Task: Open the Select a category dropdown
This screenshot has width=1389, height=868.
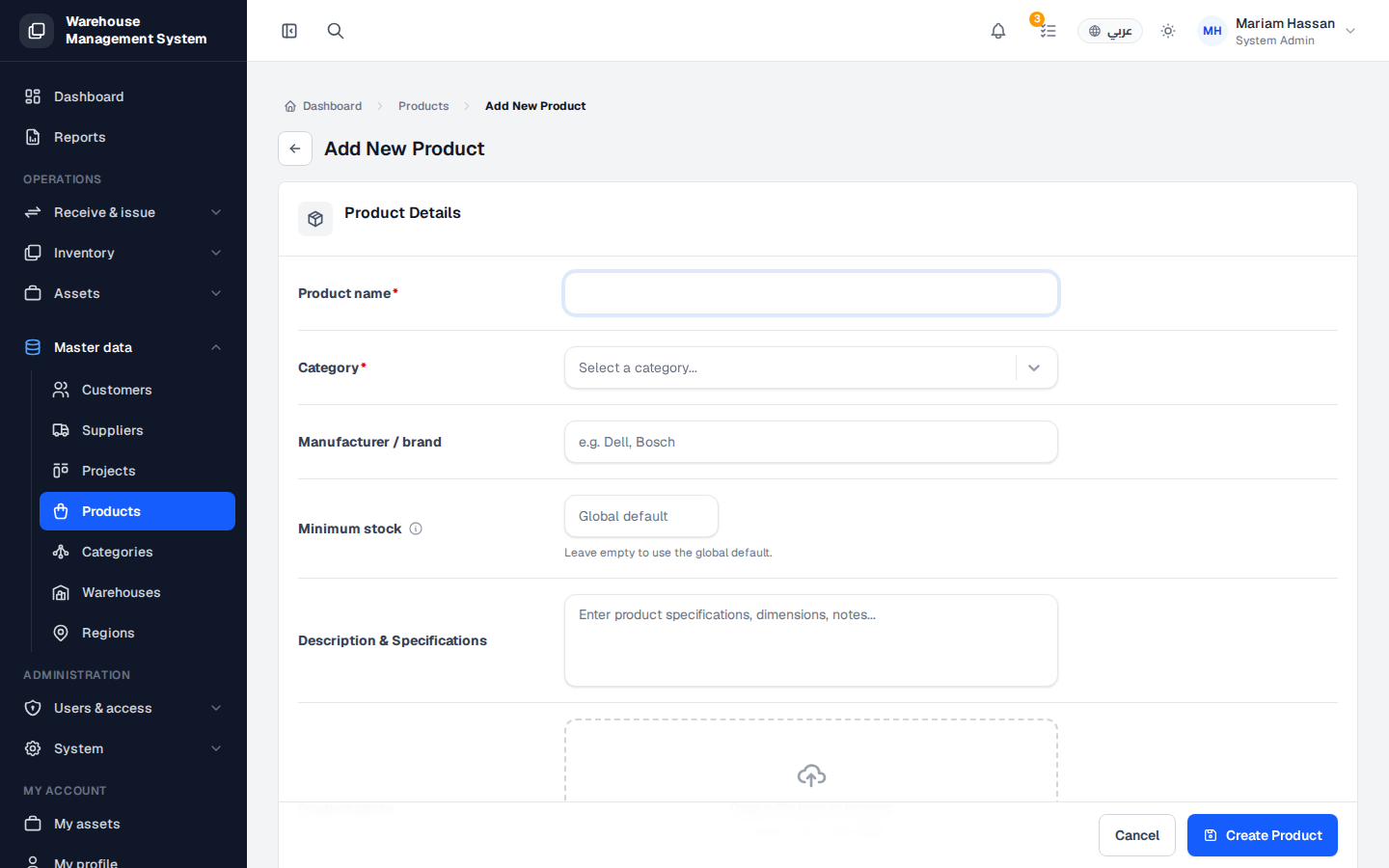Action: 811,367
